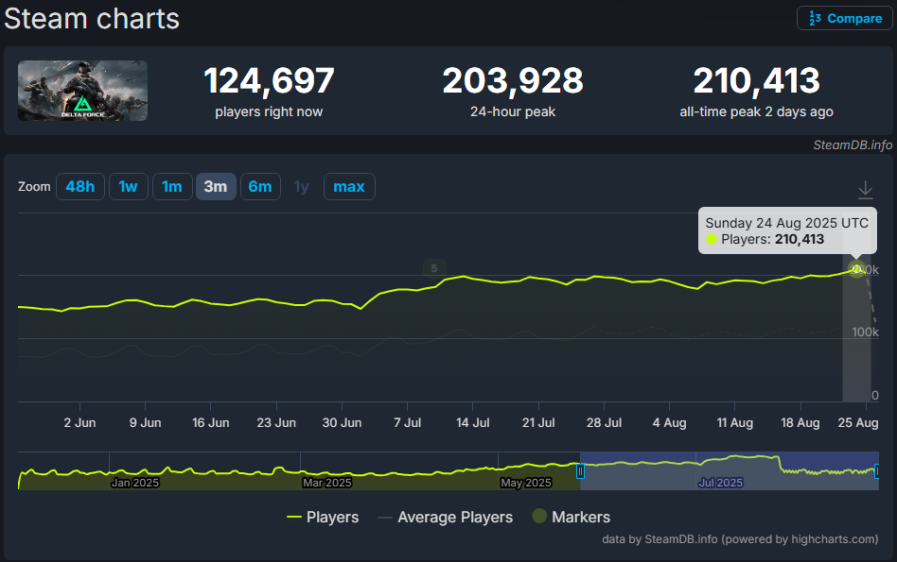897x562 pixels.
Task: Click the 'all-time peak 2 days ago' label
Action: (756, 112)
